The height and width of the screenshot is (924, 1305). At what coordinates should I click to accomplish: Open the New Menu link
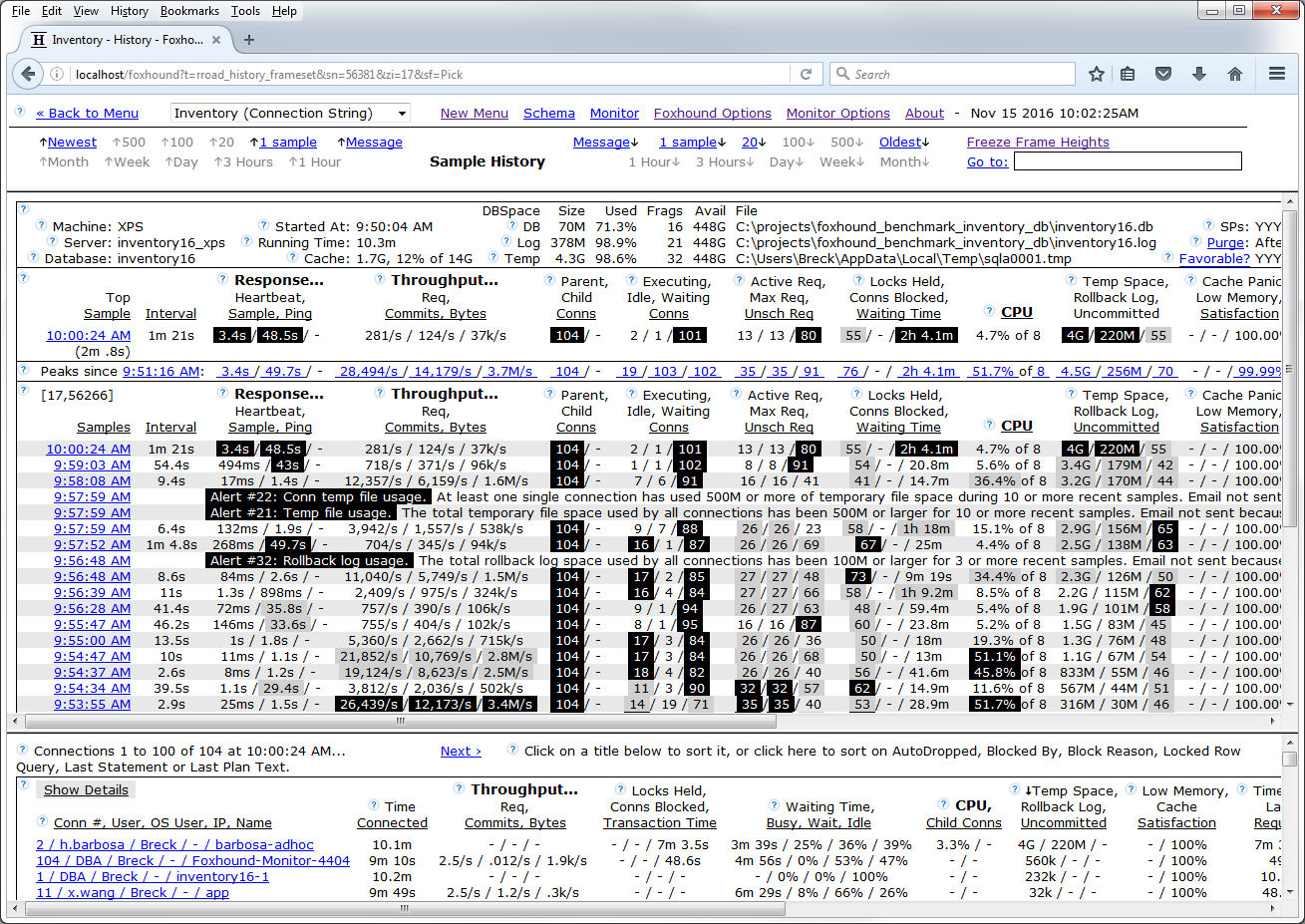(475, 114)
